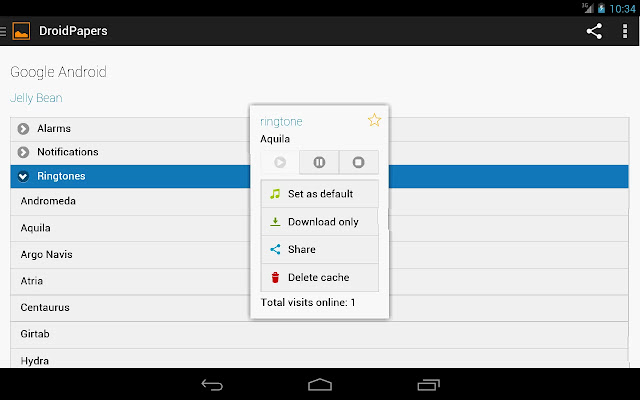Expand the Notifications section arrow
This screenshot has height=400, width=640.
point(23,152)
